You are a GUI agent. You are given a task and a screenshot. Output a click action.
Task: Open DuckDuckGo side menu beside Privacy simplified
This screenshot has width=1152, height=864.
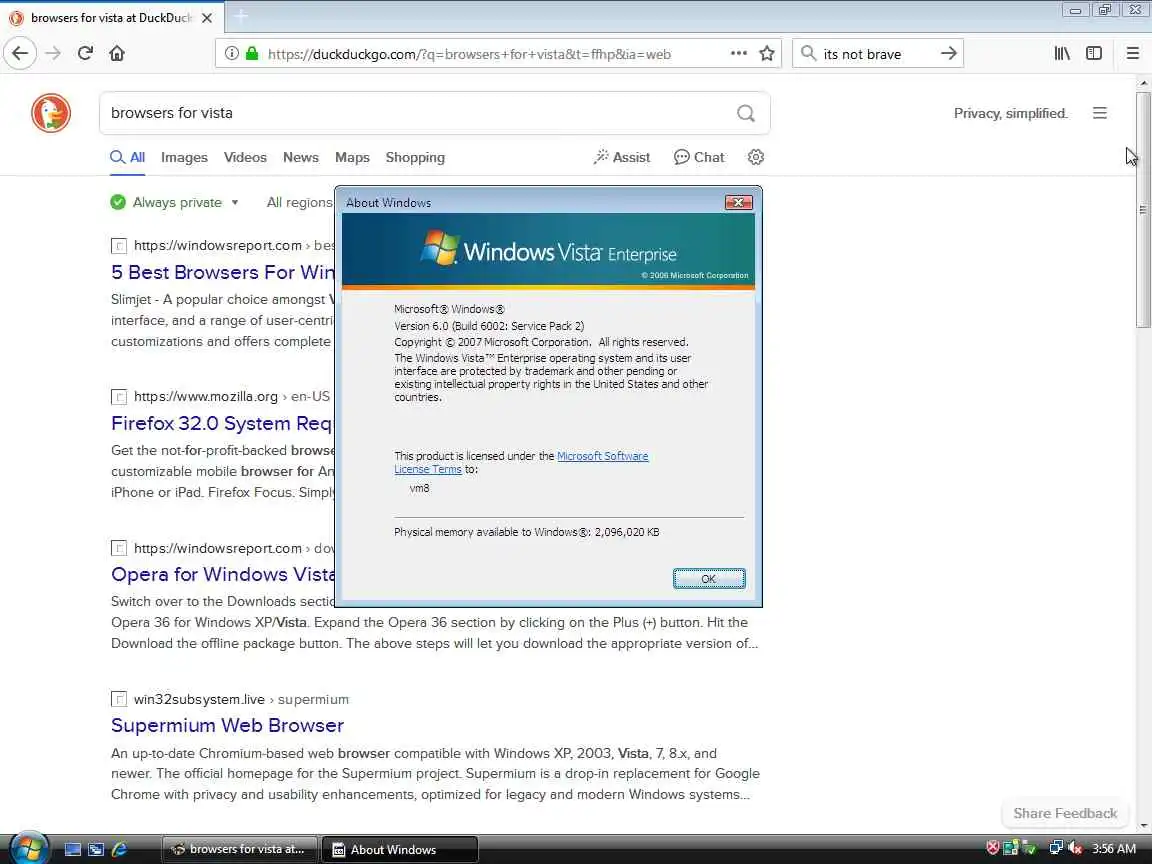pos(1100,113)
